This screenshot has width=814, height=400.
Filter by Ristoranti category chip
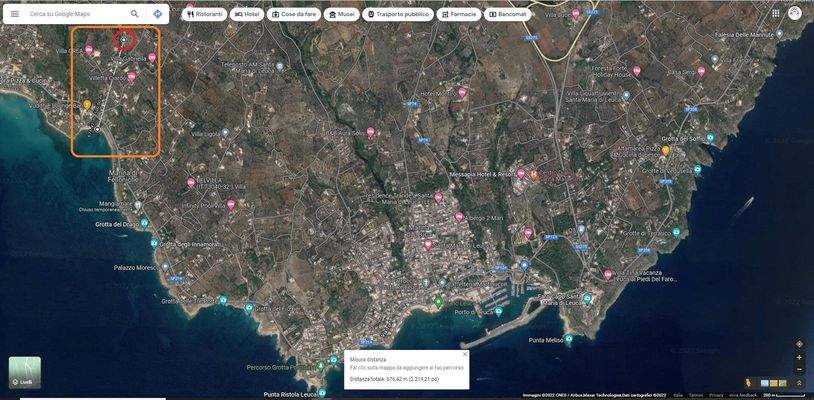coord(204,14)
